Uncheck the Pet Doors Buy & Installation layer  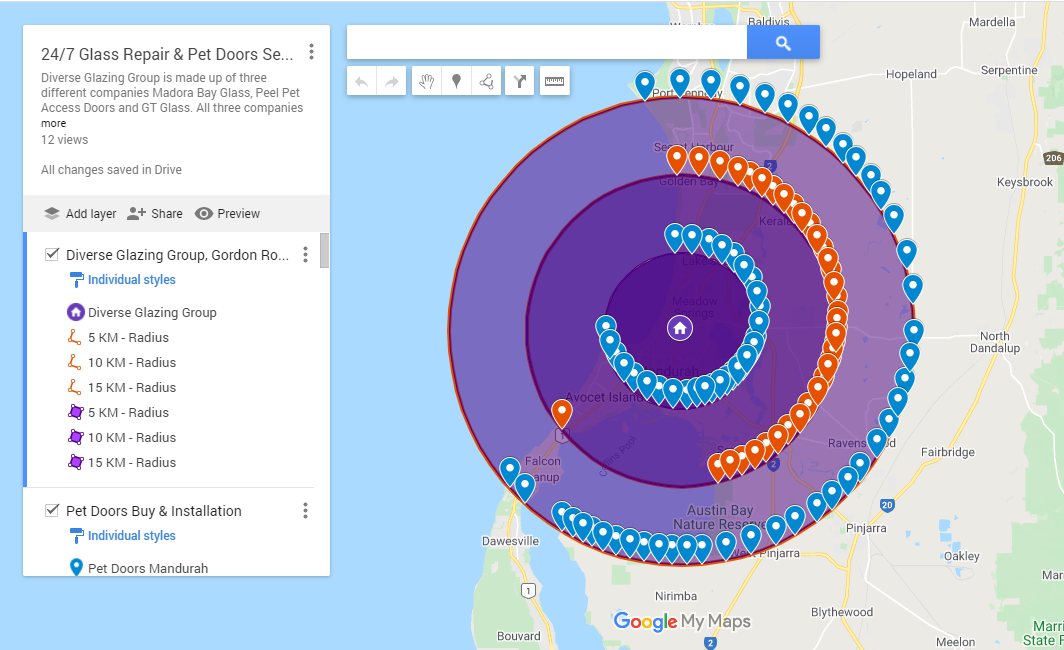51,510
